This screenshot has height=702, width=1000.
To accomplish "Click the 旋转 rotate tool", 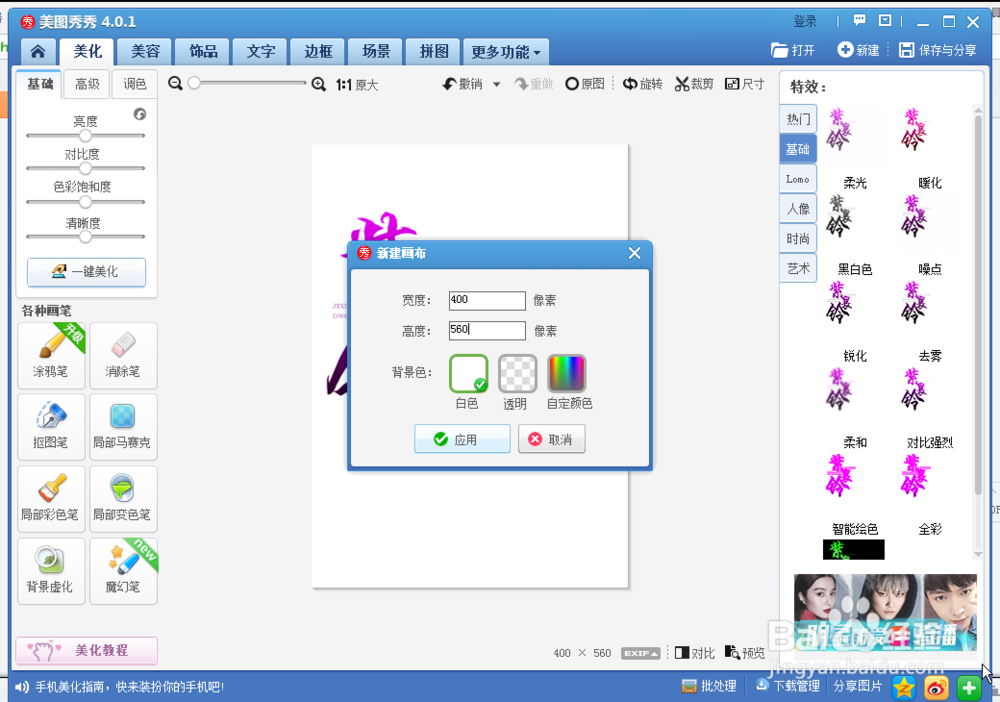I will click(643, 84).
